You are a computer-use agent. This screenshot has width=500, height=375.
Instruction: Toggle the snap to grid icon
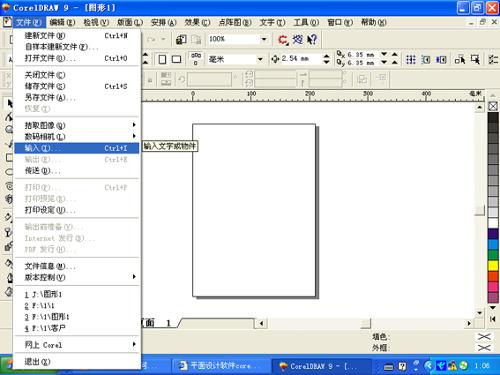(411, 60)
